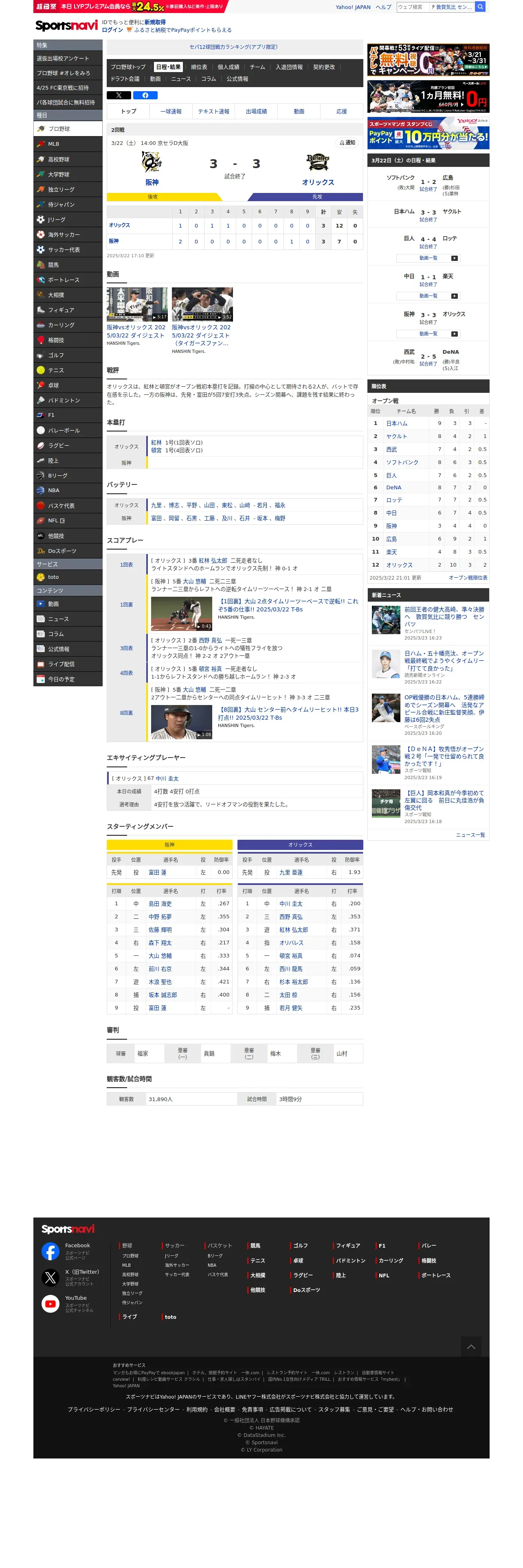This screenshot has height=1568, width=523.
Task: Switch to 一球速報 game tab
Action: pyautogui.click(x=171, y=112)
